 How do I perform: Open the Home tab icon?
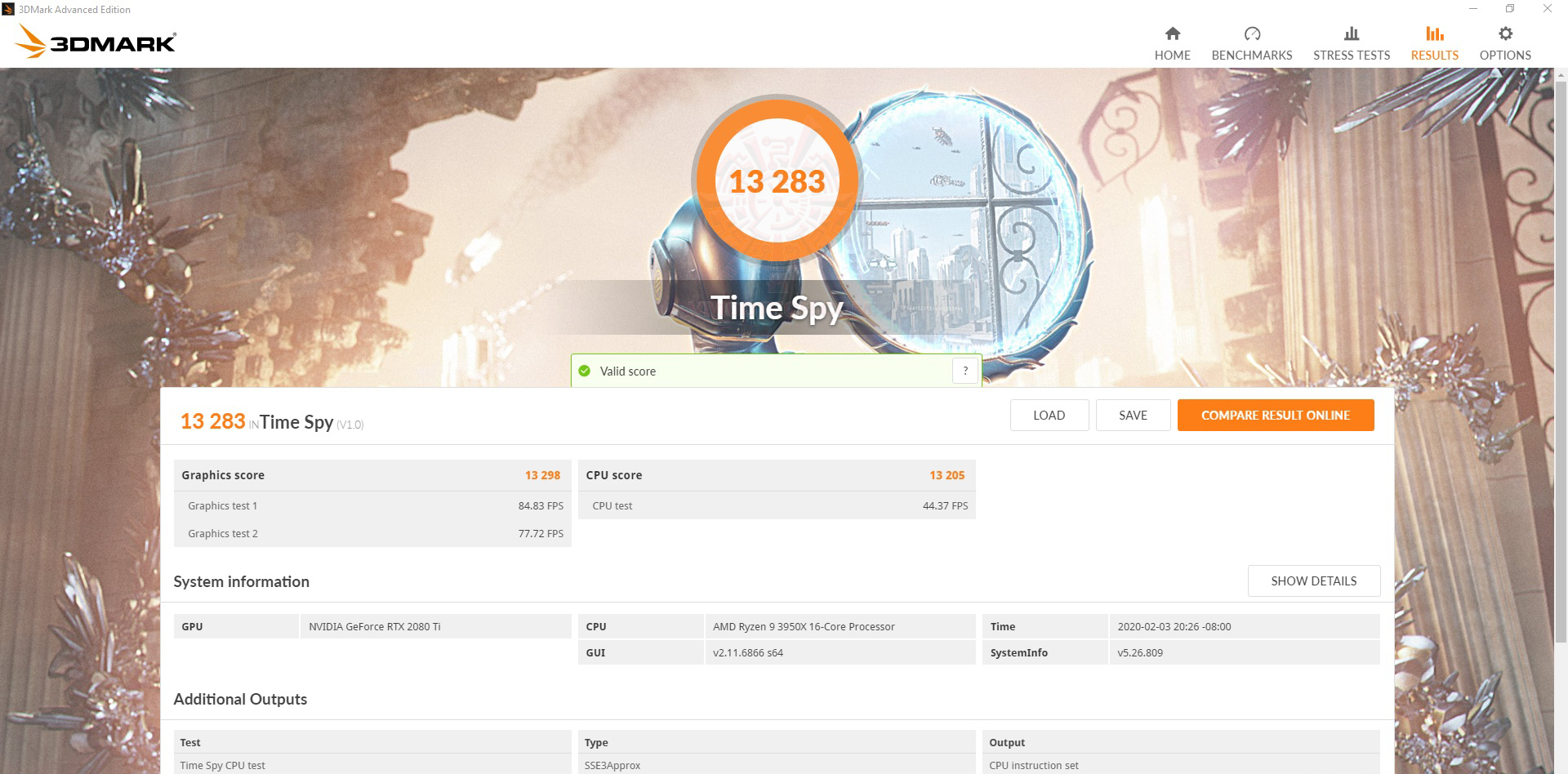tap(1172, 33)
